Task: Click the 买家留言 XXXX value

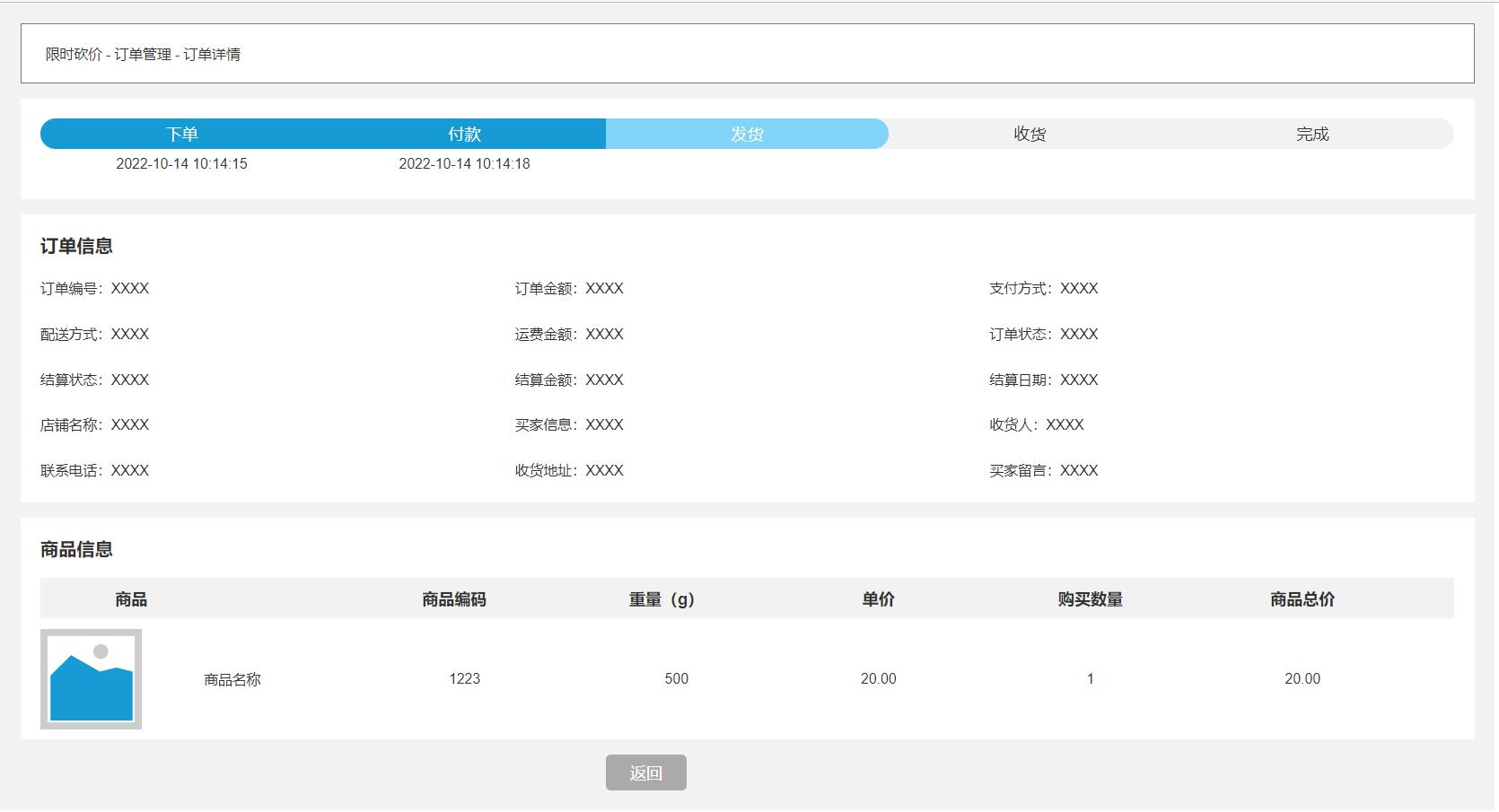Action: click(1080, 469)
